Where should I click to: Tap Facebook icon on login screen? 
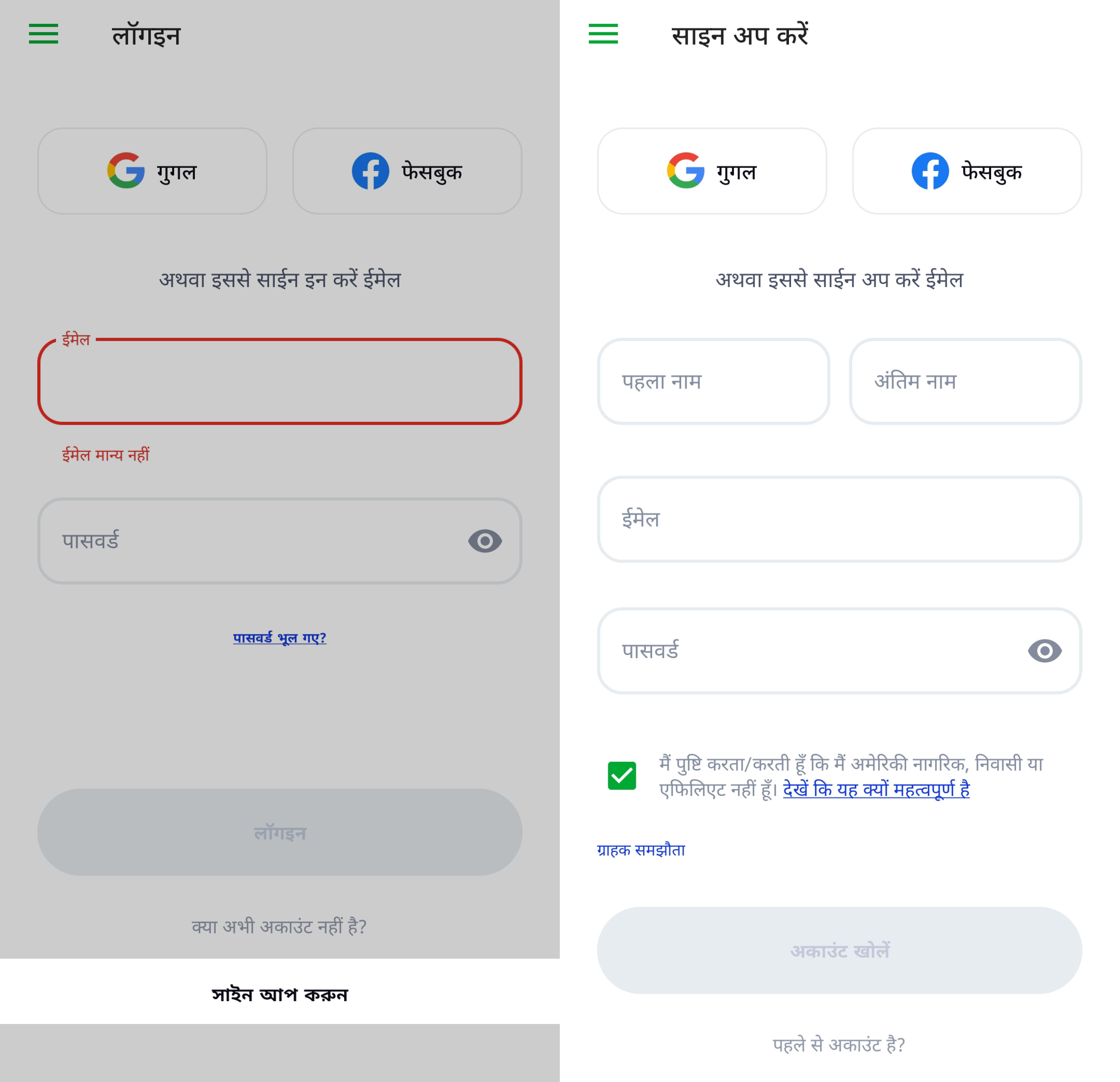click(370, 171)
